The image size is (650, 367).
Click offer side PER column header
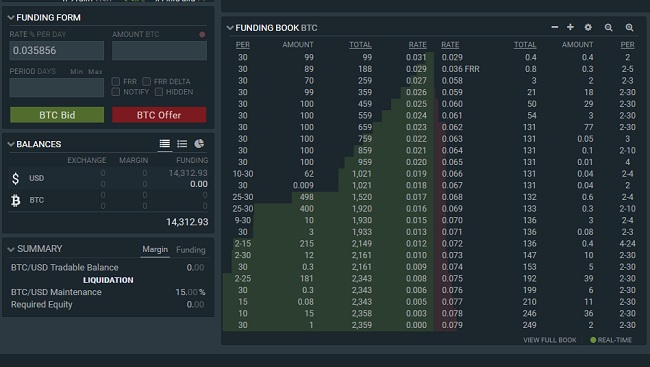pos(627,45)
